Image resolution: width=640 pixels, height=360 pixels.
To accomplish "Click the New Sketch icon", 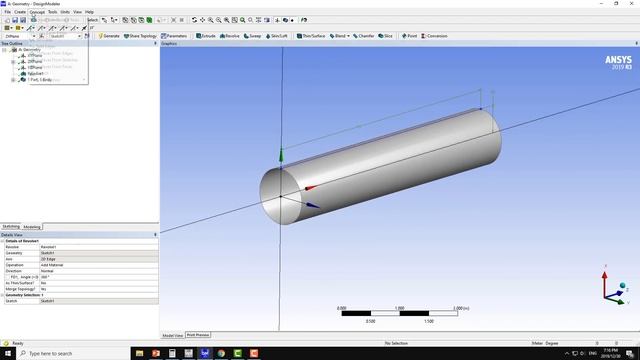I will pos(87,36).
